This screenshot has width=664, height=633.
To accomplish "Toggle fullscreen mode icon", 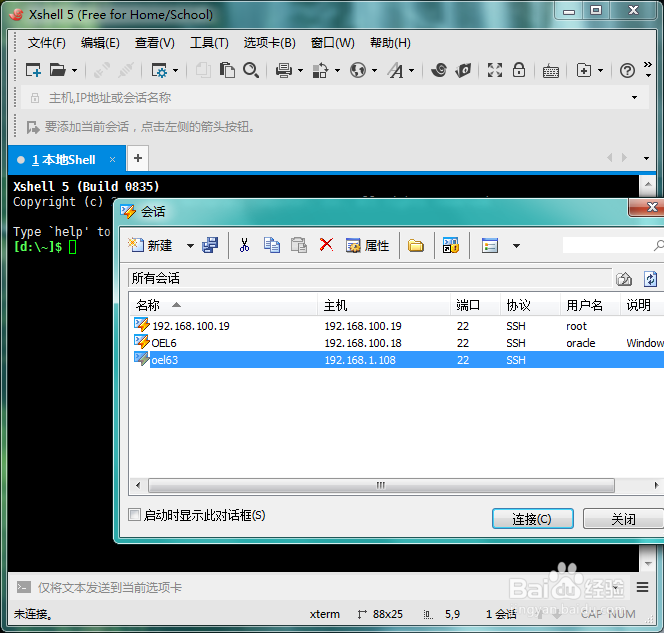I will tap(495, 70).
